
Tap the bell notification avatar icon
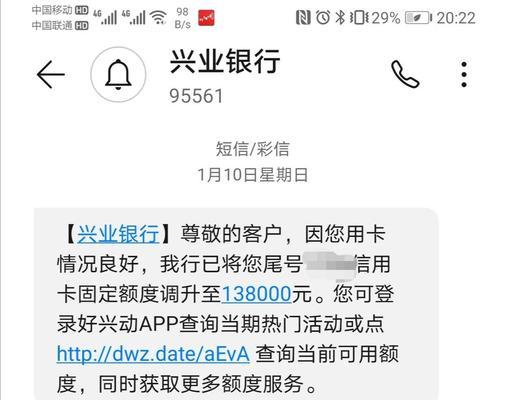pyautogui.click(x=118, y=74)
